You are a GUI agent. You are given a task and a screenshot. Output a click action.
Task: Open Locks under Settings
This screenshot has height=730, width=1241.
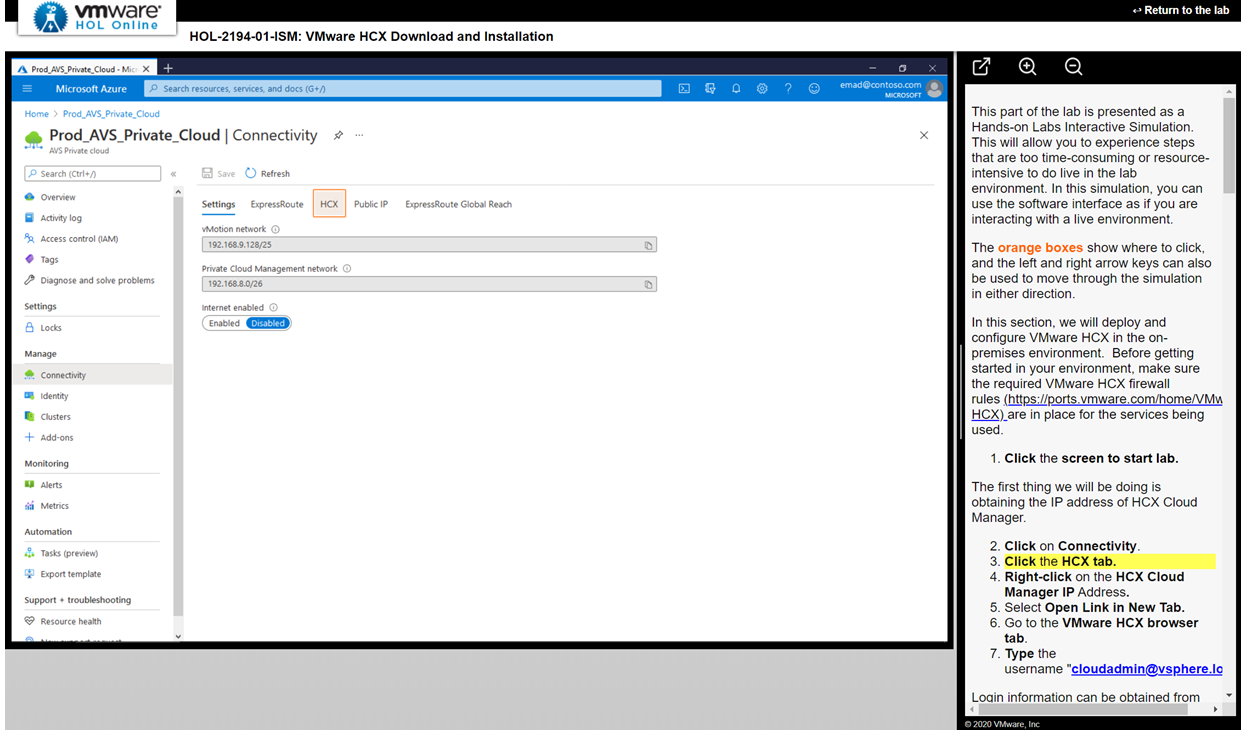(x=51, y=328)
